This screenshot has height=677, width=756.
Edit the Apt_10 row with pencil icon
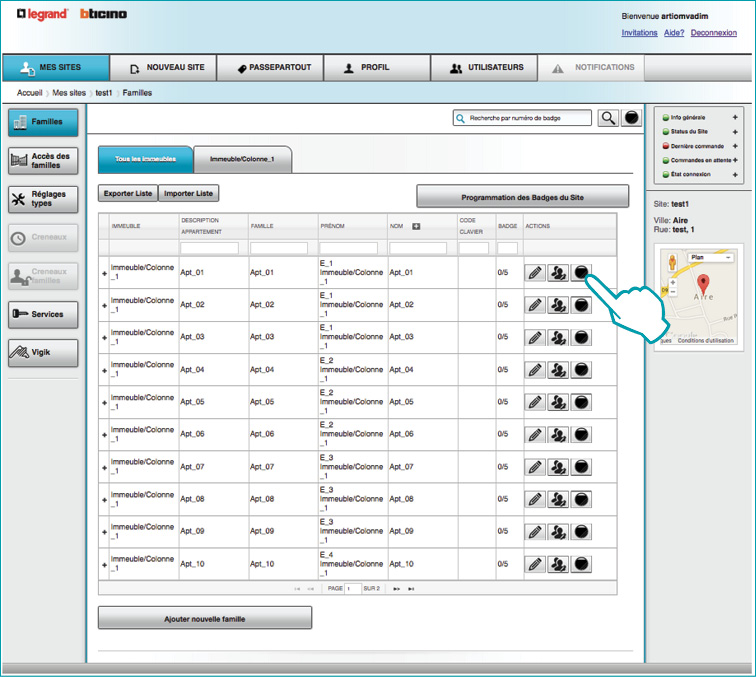[x=535, y=564]
